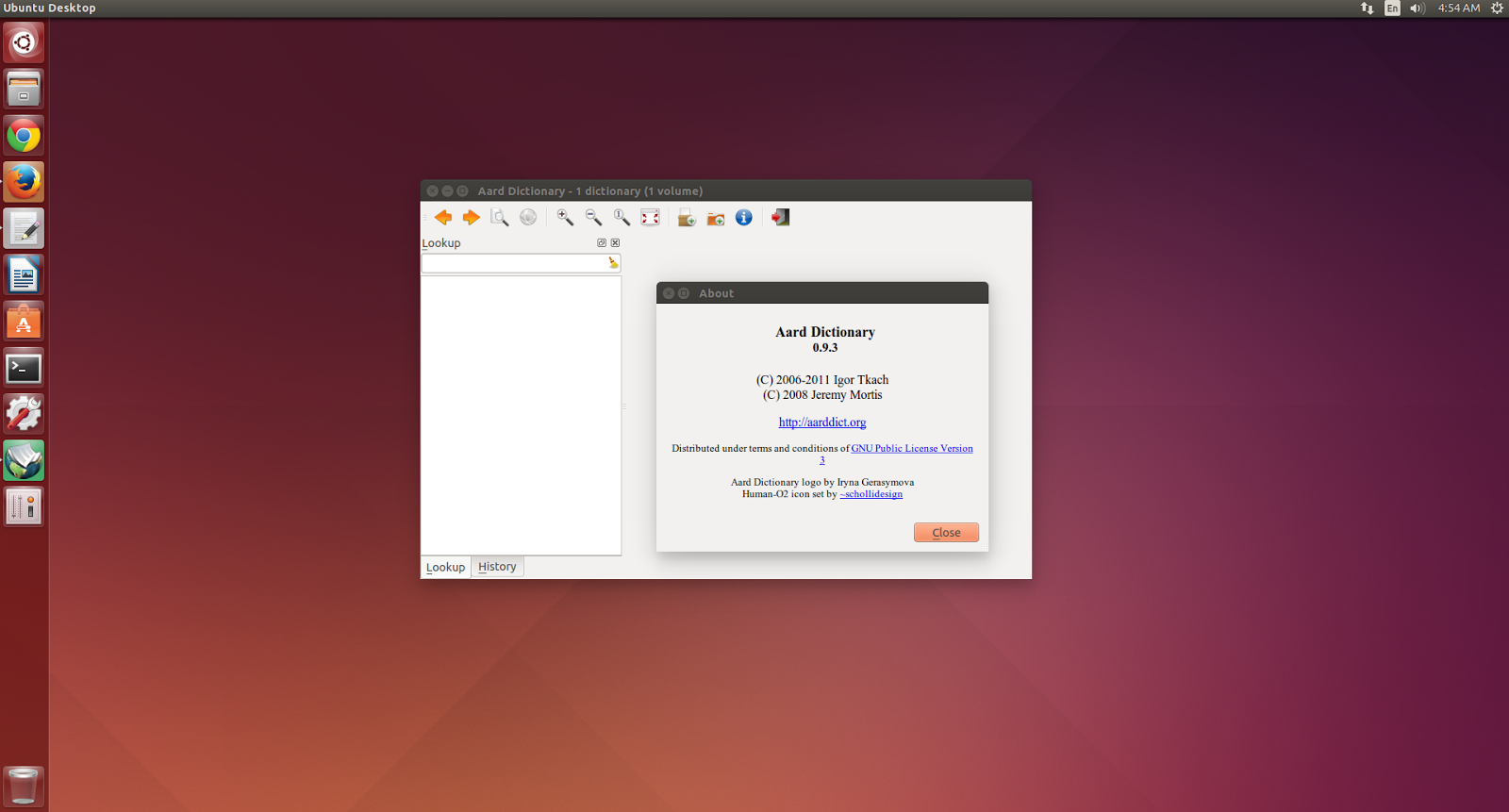This screenshot has width=1509, height=812.
Task: Minimize the Aard Dictionary main window
Action: pos(447,191)
